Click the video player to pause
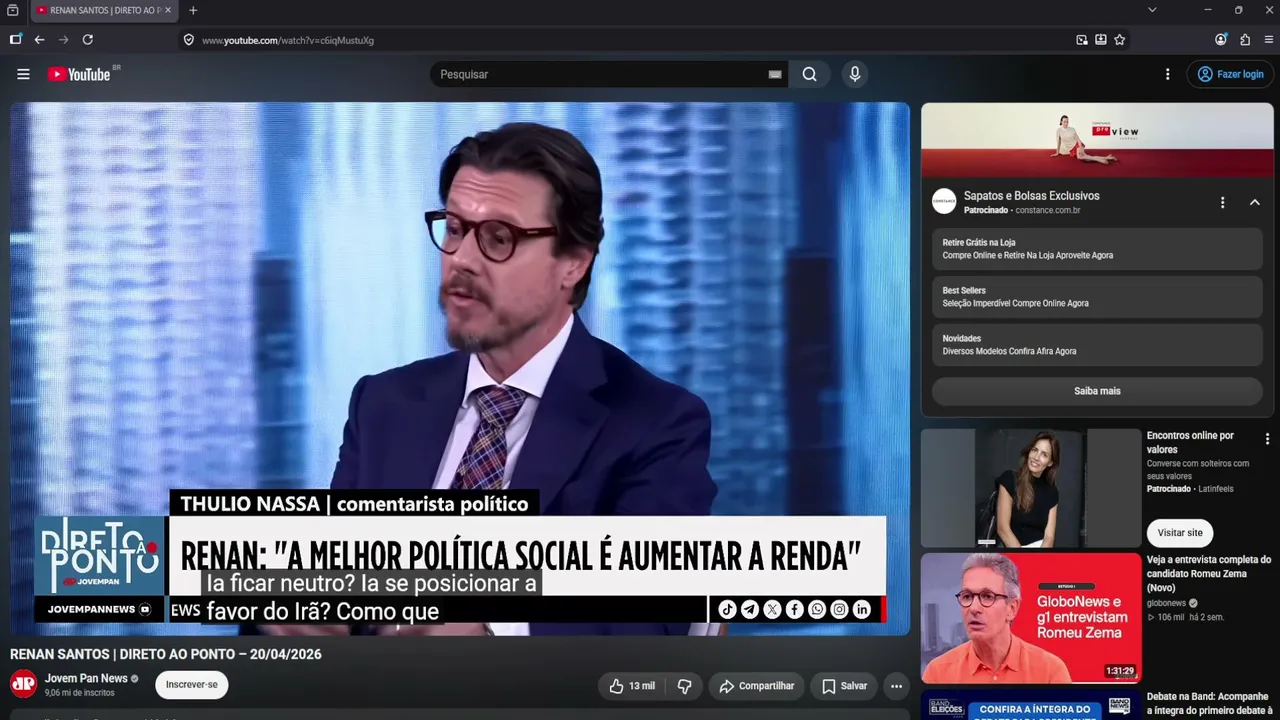This screenshot has height=720, width=1280. tap(460, 368)
